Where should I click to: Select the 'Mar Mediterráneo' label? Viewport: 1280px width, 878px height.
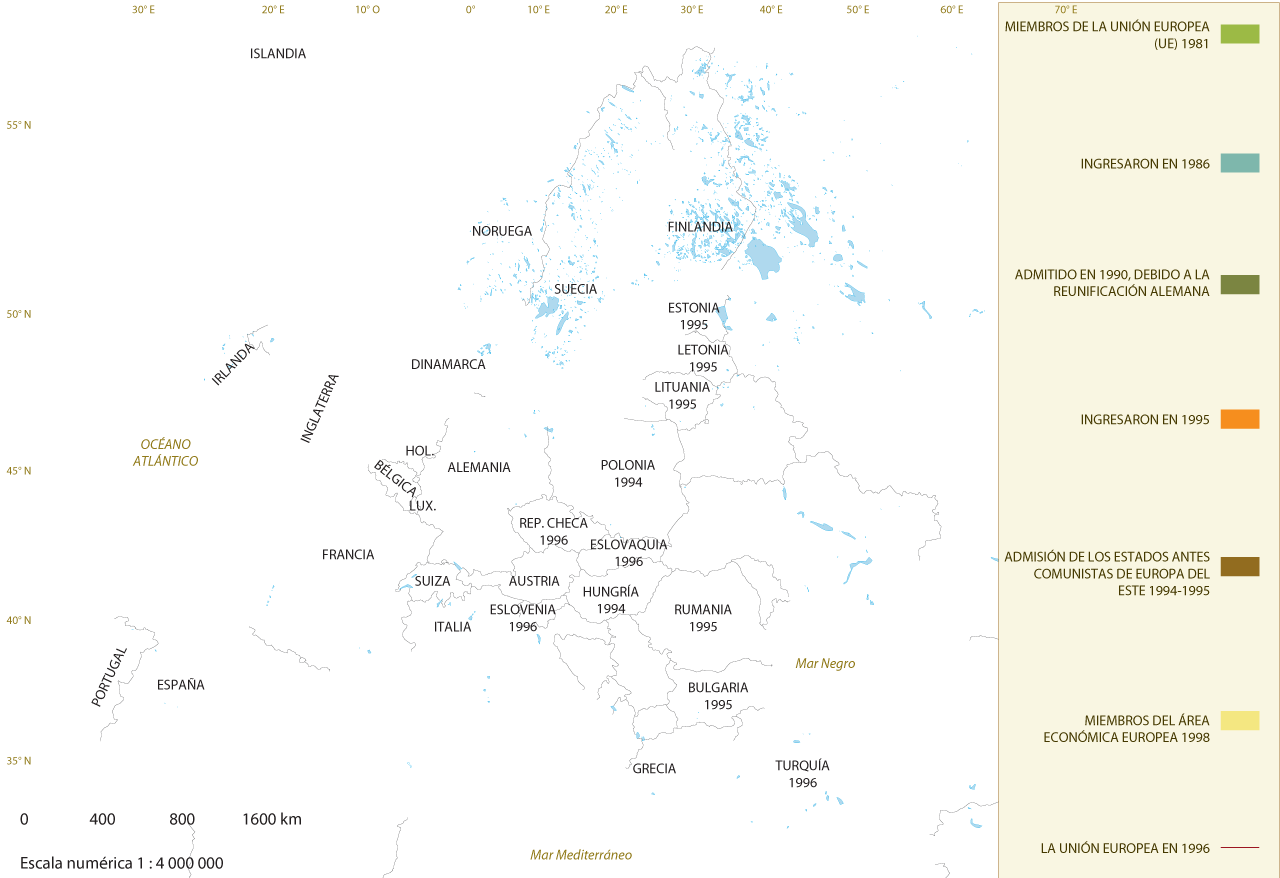point(580,855)
